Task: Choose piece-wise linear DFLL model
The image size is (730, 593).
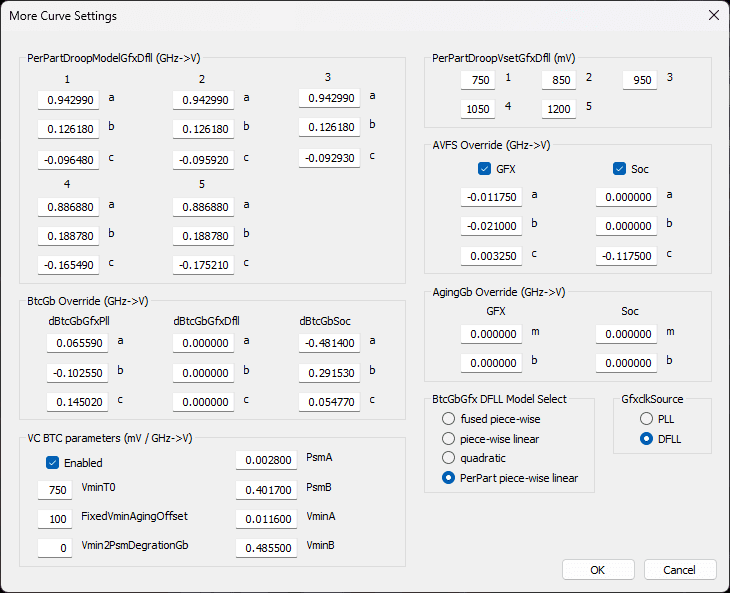Action: (x=449, y=438)
